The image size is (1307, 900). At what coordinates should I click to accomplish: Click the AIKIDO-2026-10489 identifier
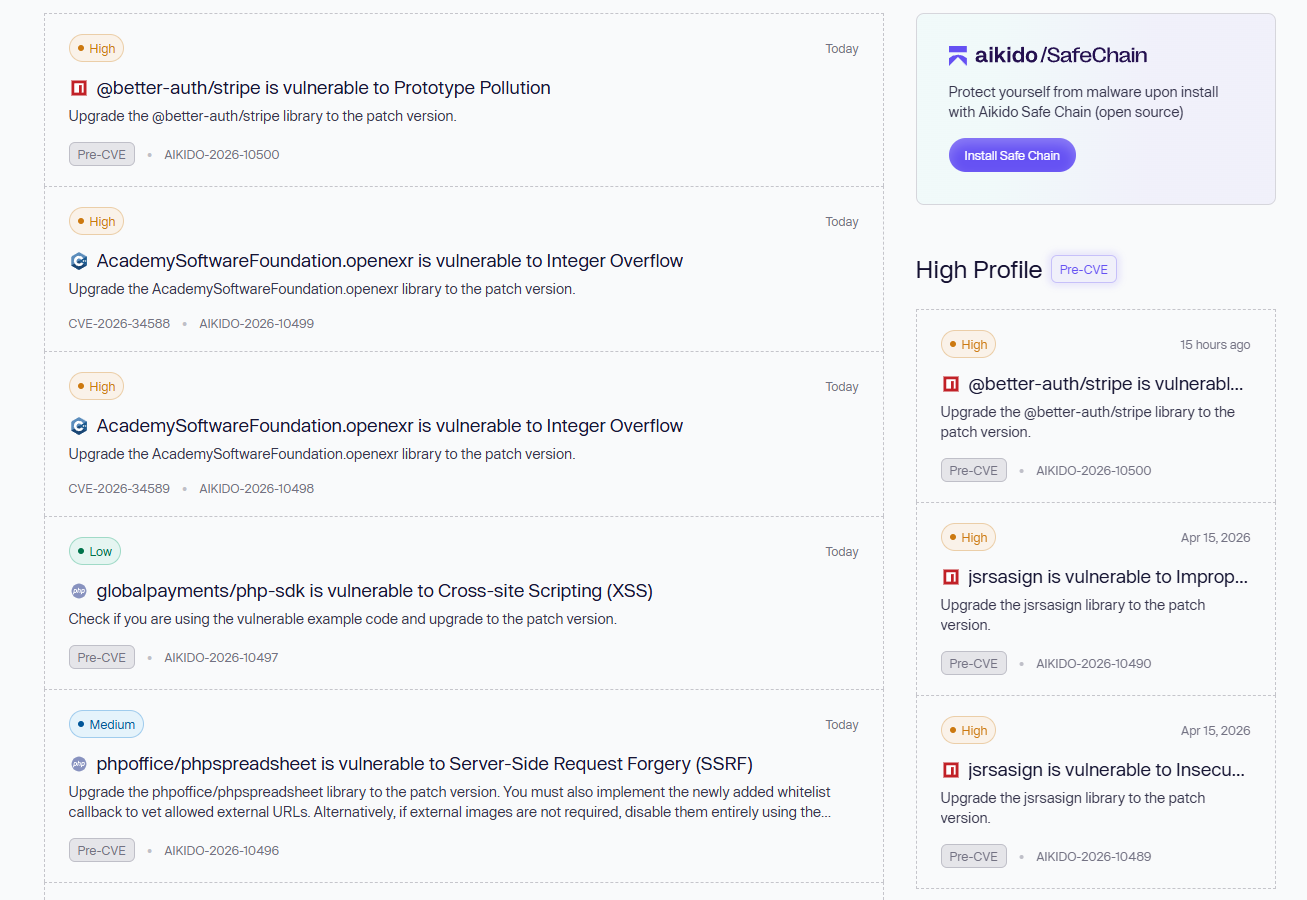[x=1094, y=857]
